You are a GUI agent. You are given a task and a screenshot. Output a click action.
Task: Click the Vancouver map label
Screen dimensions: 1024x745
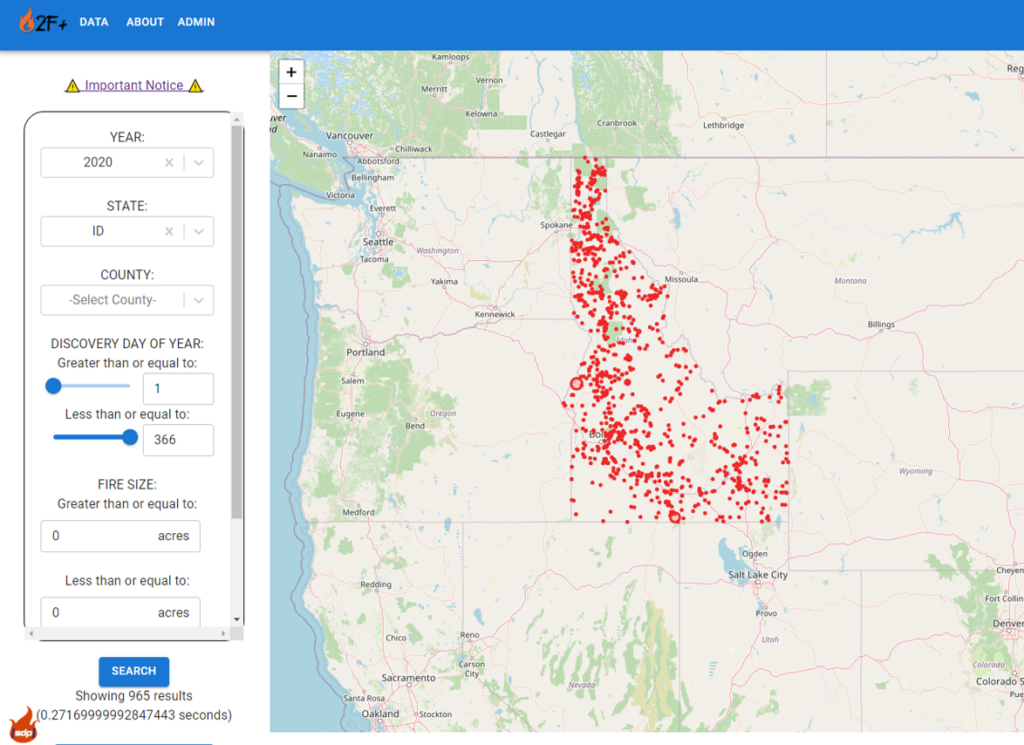pos(349,135)
